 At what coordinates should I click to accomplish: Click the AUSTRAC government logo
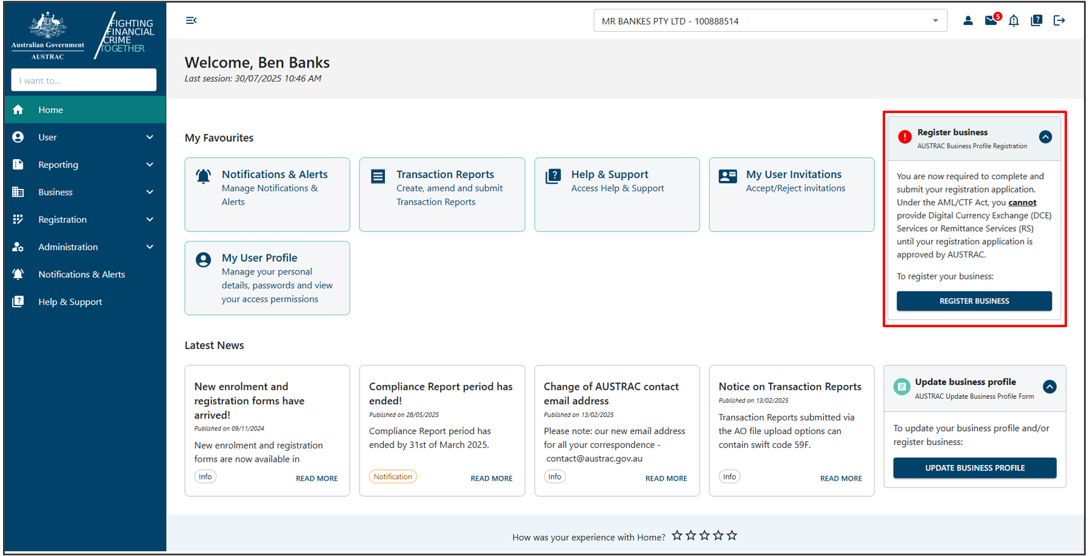pos(47,36)
